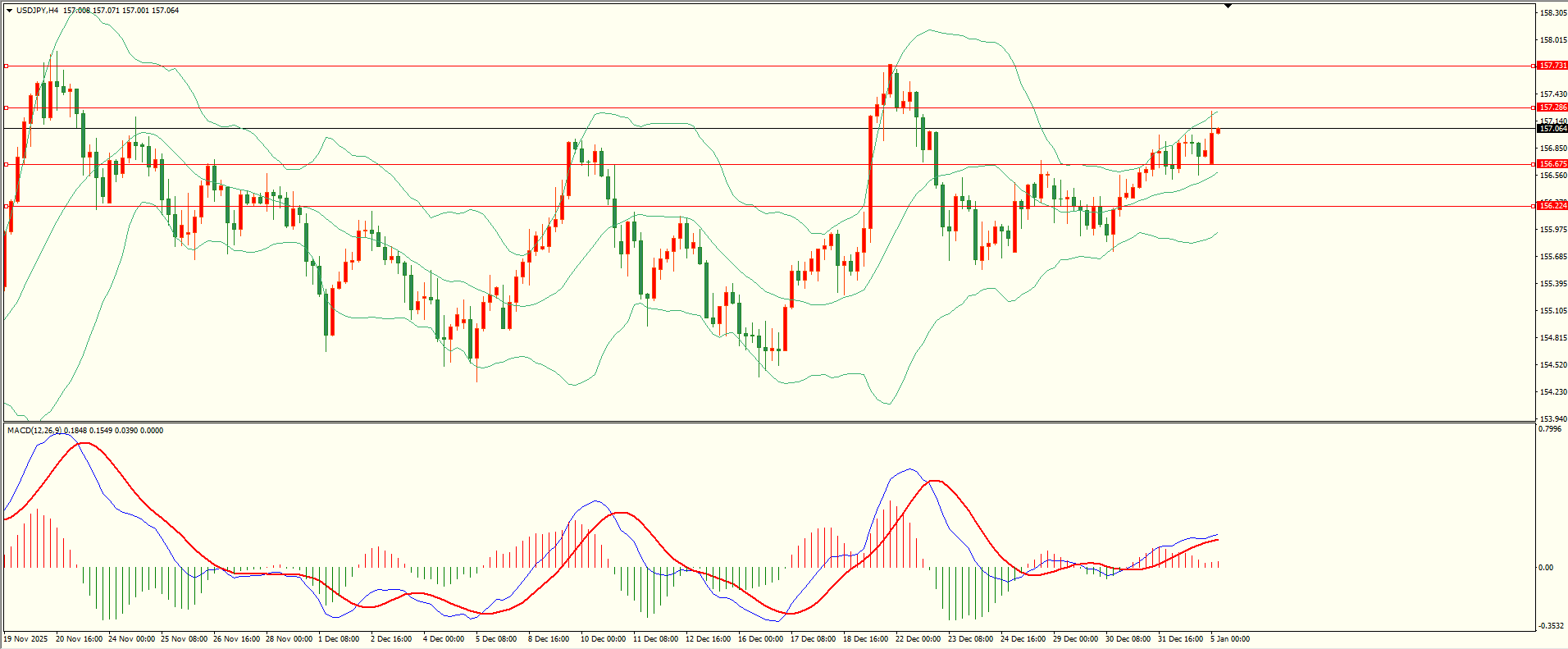Click the triangle before USDJPY,H4 title
This screenshot has height=649, width=1568.
pos(9,11)
